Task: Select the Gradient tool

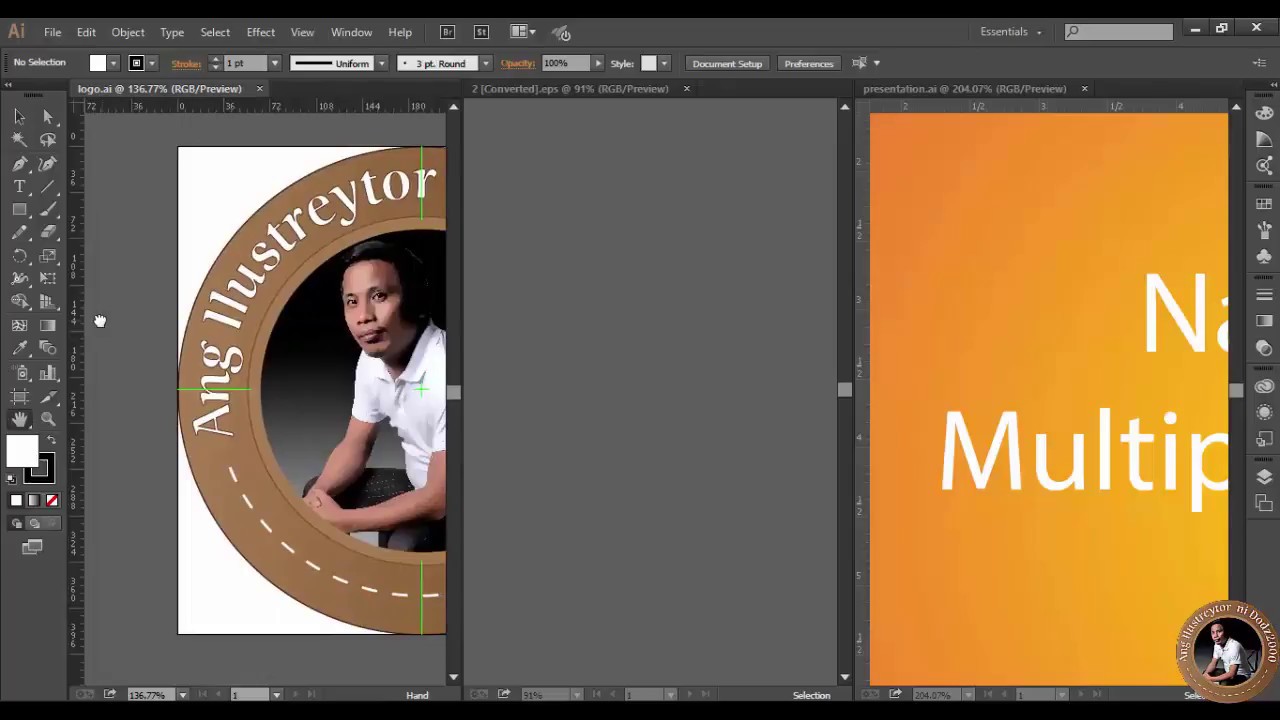Action: click(48, 326)
